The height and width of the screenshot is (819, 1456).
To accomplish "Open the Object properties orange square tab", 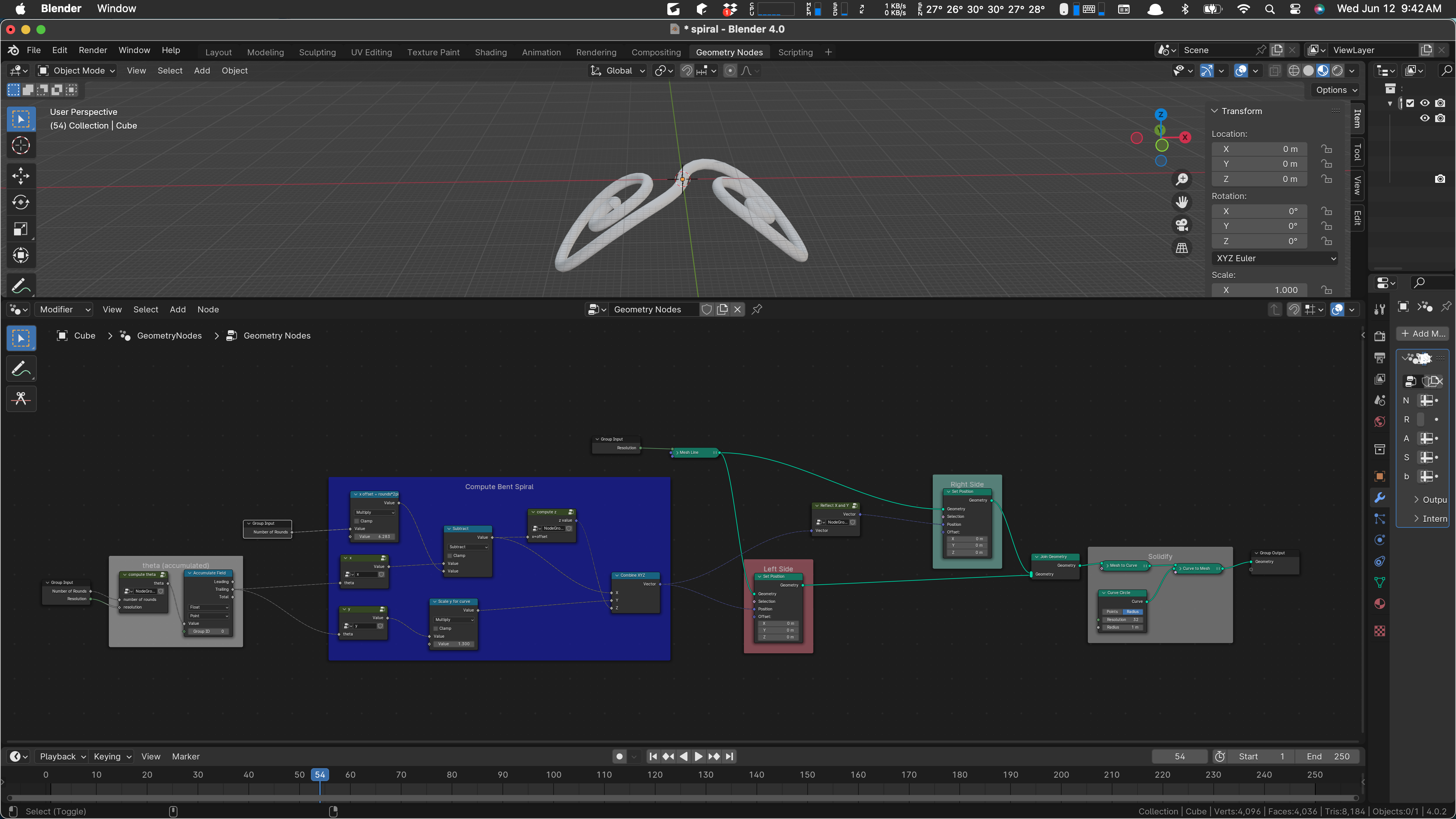I will tap(1380, 477).
